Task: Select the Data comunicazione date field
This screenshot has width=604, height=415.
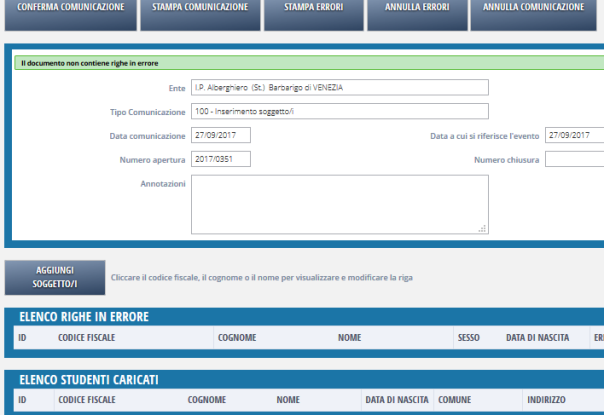Action: coord(220,135)
